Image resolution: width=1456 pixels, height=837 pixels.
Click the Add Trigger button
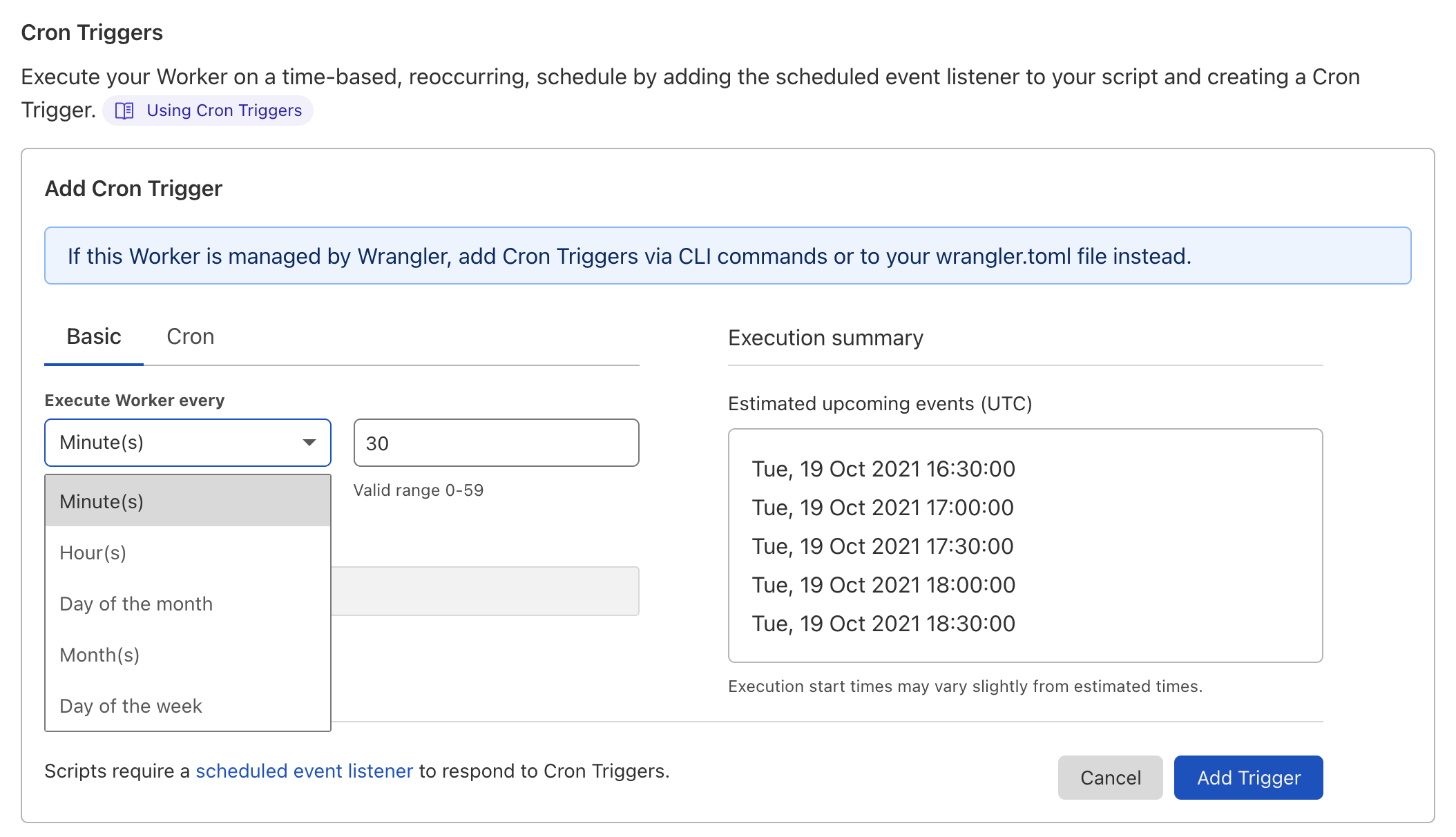[x=1248, y=778]
